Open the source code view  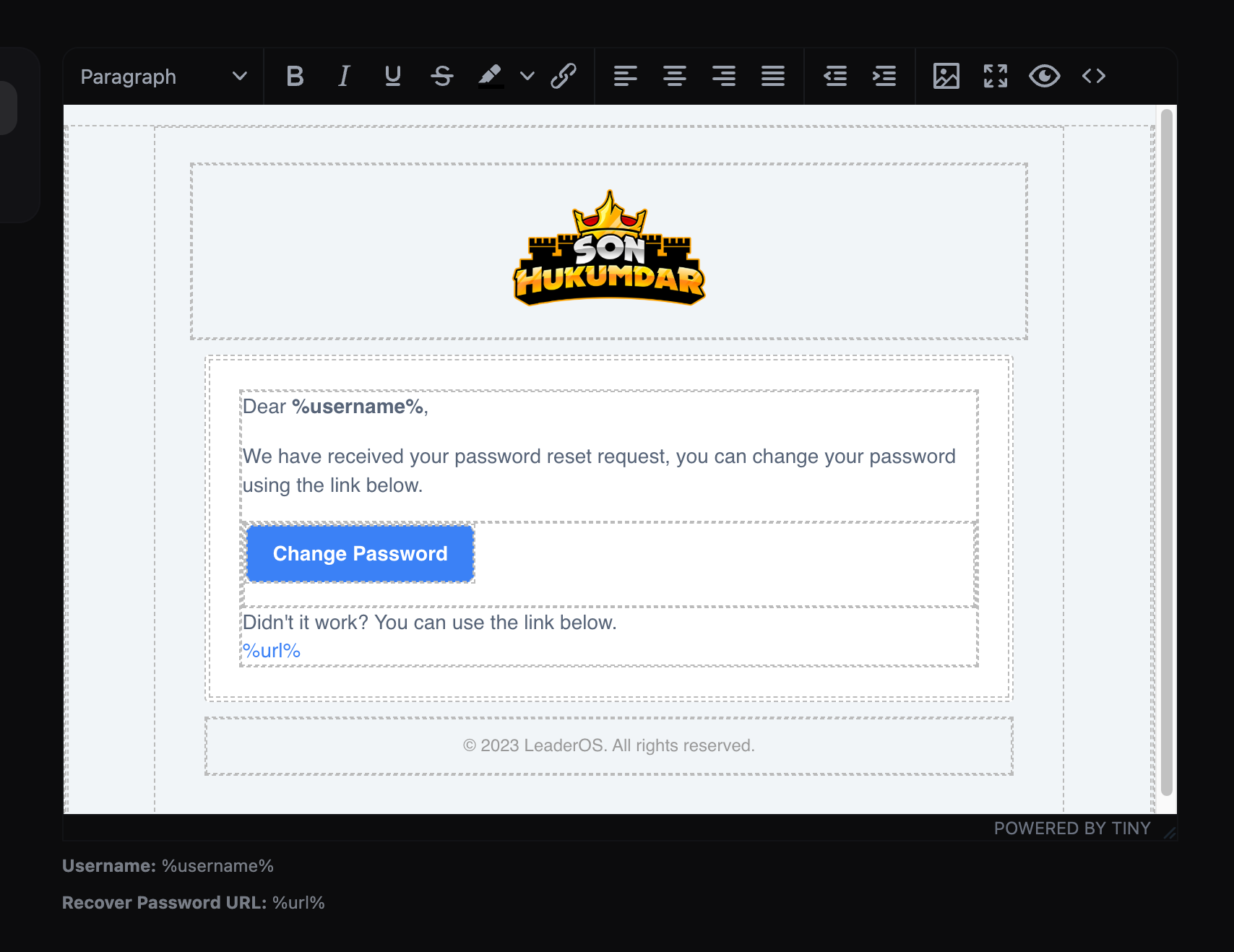(1094, 76)
